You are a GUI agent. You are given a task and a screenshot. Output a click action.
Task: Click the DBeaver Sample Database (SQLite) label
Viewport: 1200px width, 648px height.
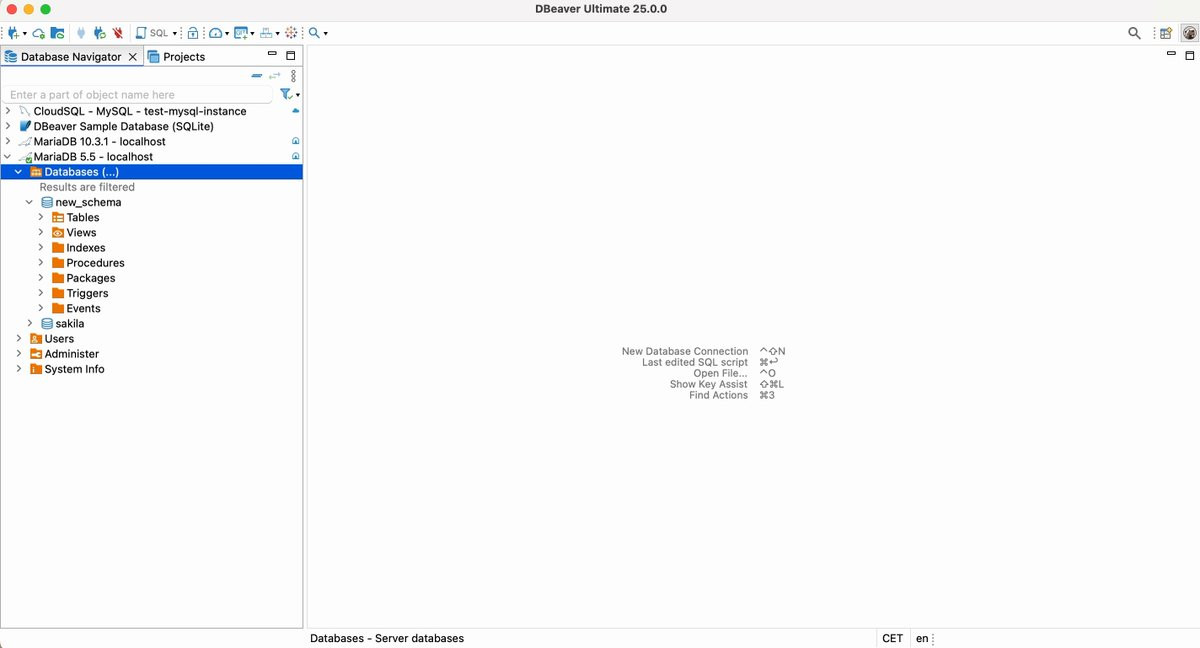tap(124, 126)
